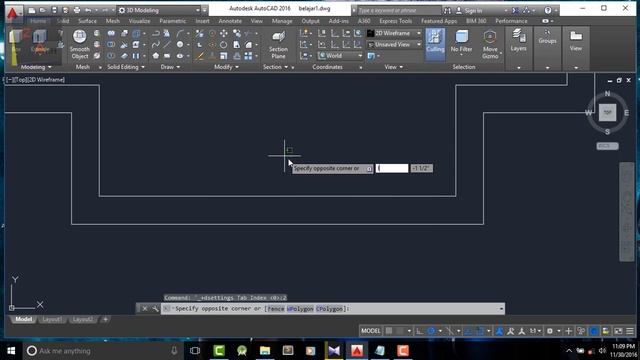The height and width of the screenshot is (360, 640).
Task: Open the View panel folder button
Action: tap(576, 41)
